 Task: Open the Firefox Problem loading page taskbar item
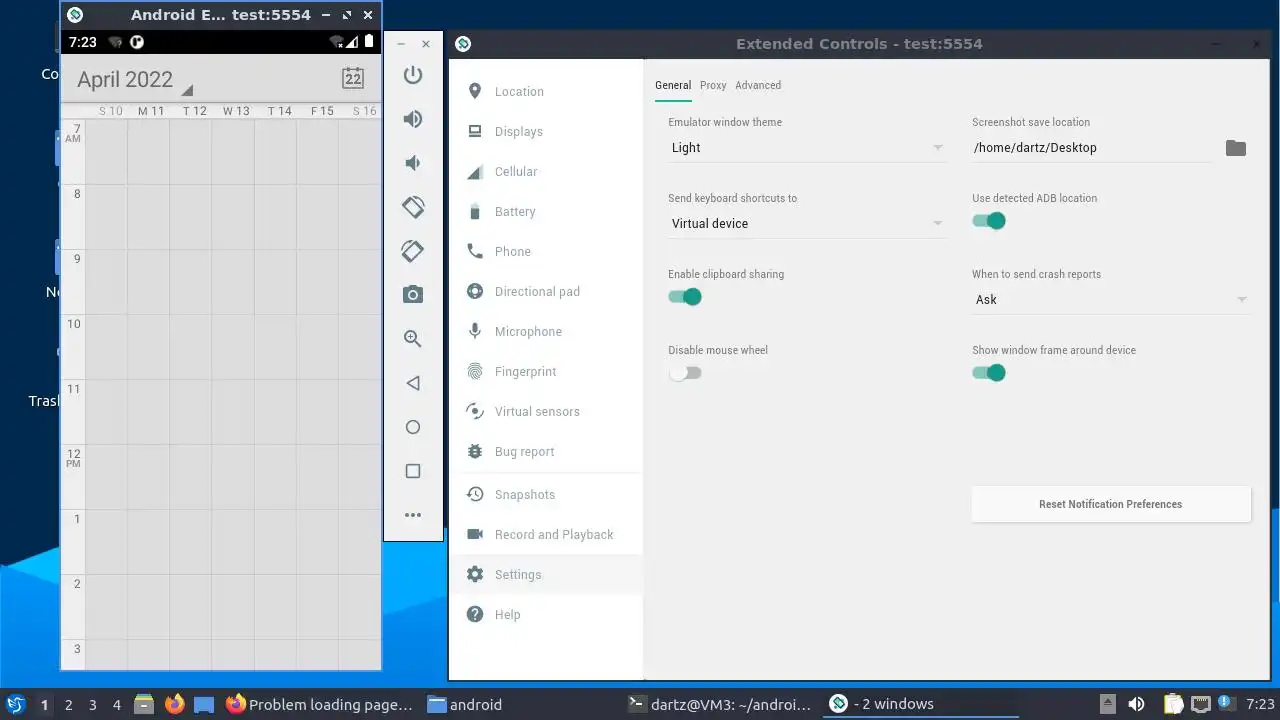click(x=320, y=704)
